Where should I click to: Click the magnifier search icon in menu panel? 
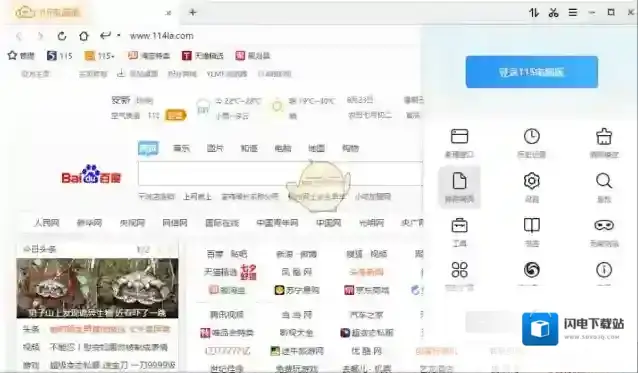pos(604,187)
